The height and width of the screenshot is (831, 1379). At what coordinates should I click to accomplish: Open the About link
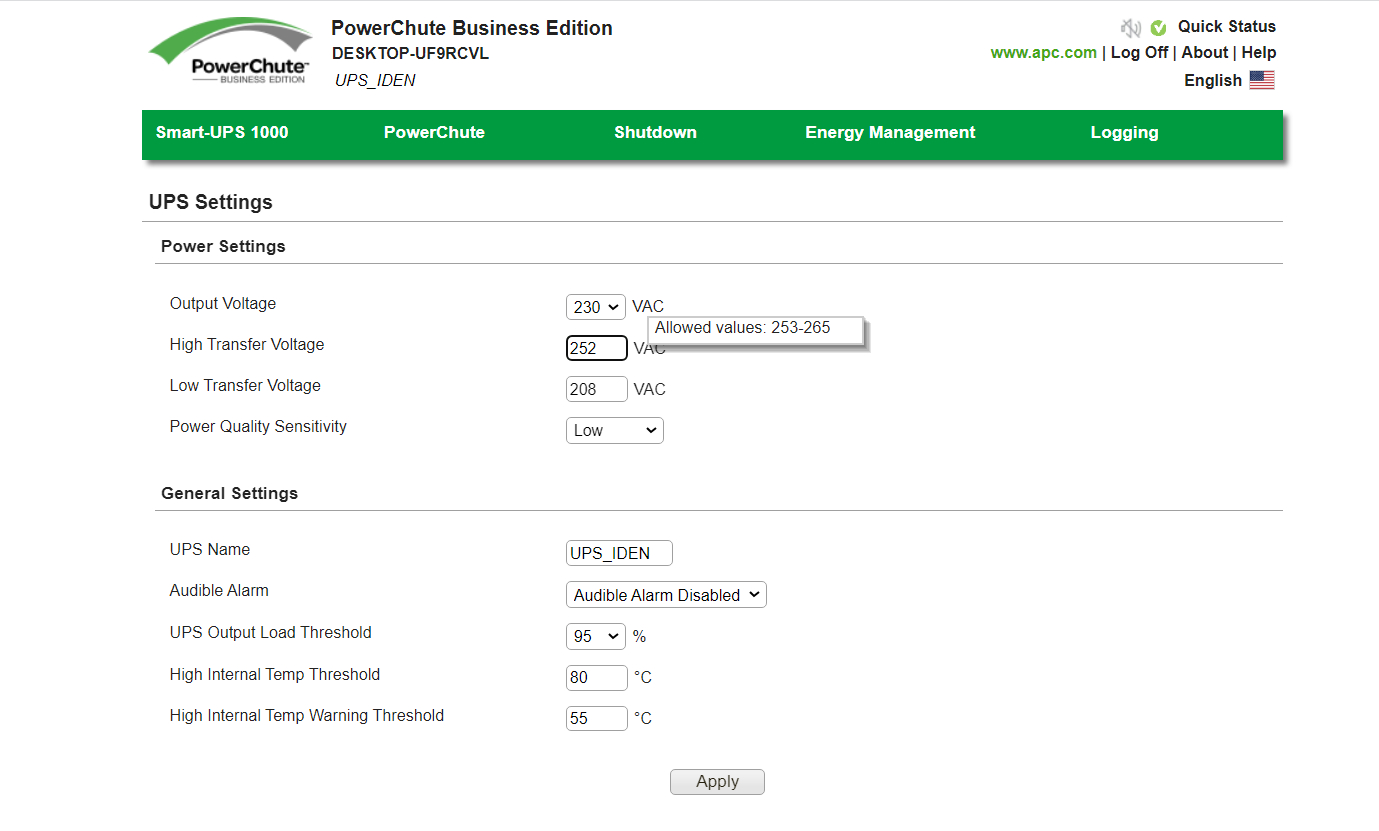[x=1204, y=53]
